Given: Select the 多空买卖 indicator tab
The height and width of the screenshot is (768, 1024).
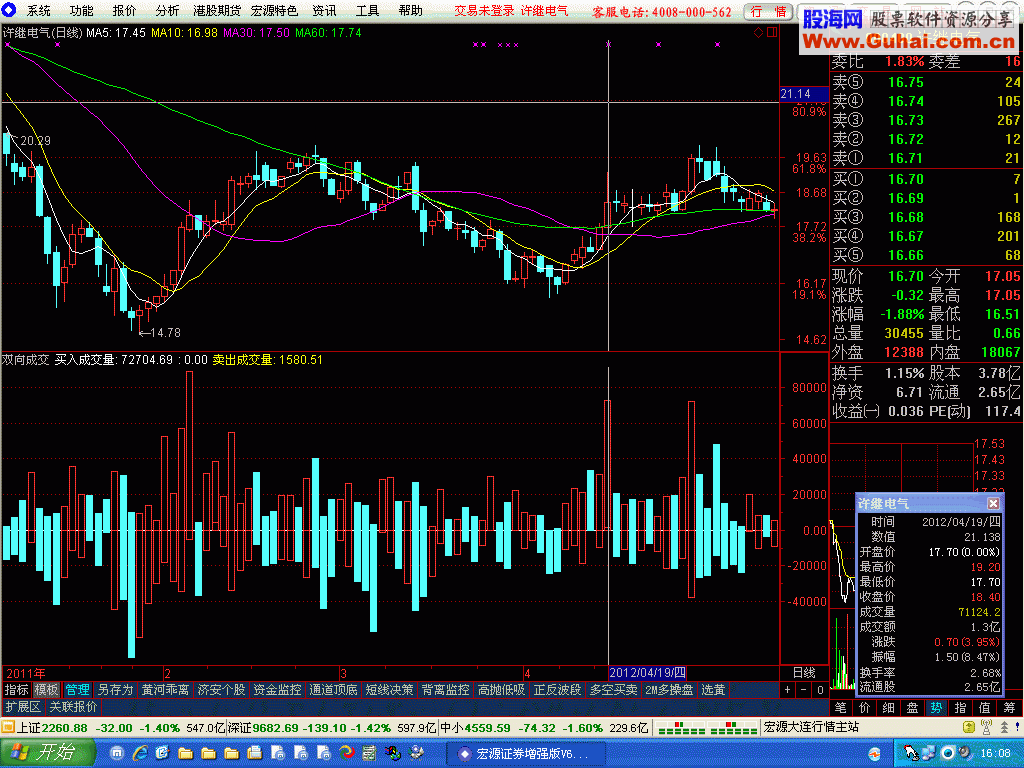Looking at the screenshot, I should click(614, 690).
